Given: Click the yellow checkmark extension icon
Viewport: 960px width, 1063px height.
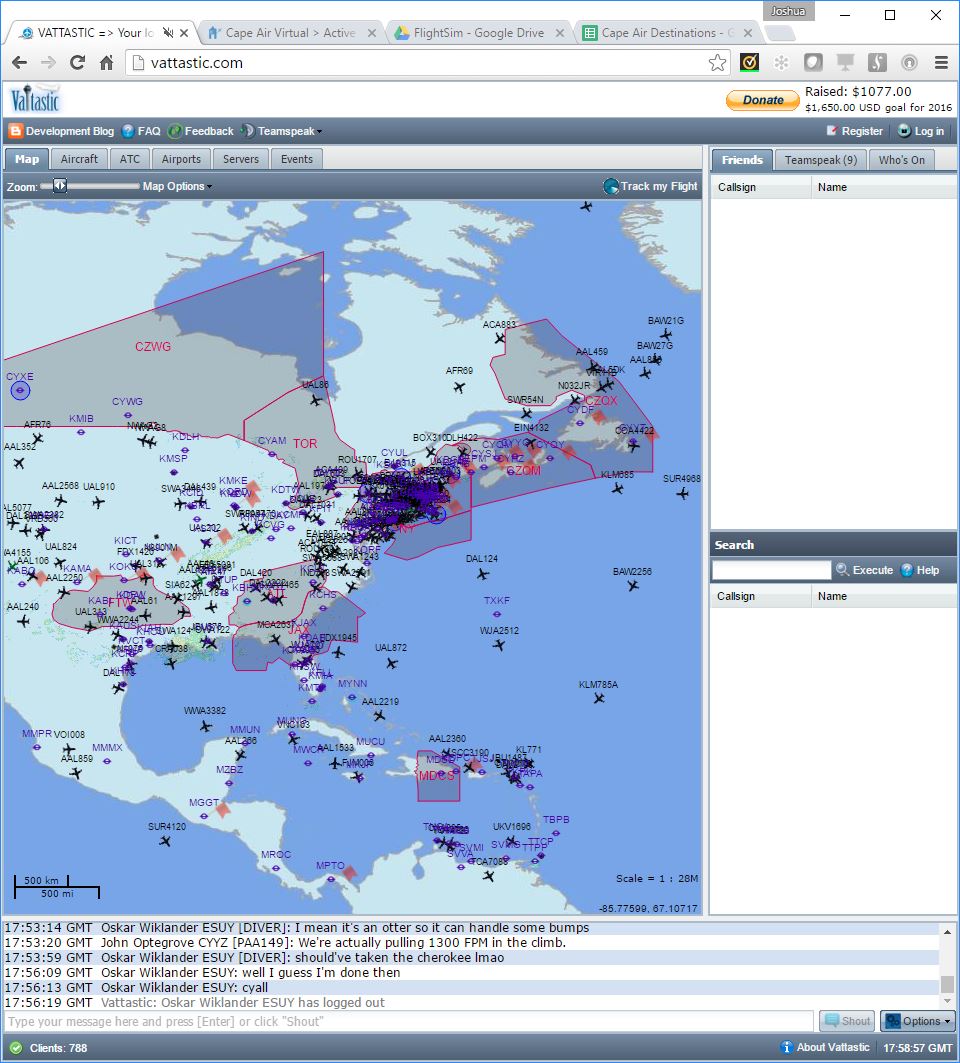Looking at the screenshot, I should (749, 63).
